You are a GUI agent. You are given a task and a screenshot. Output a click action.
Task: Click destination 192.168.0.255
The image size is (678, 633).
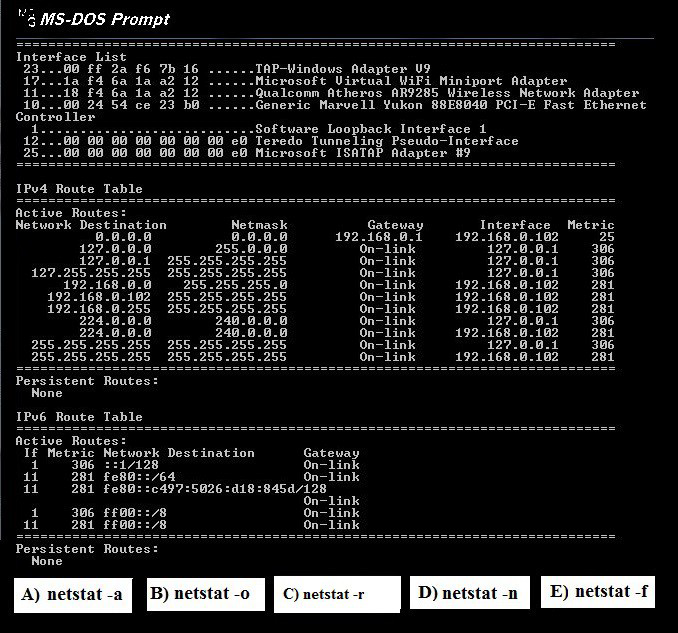[99, 309]
